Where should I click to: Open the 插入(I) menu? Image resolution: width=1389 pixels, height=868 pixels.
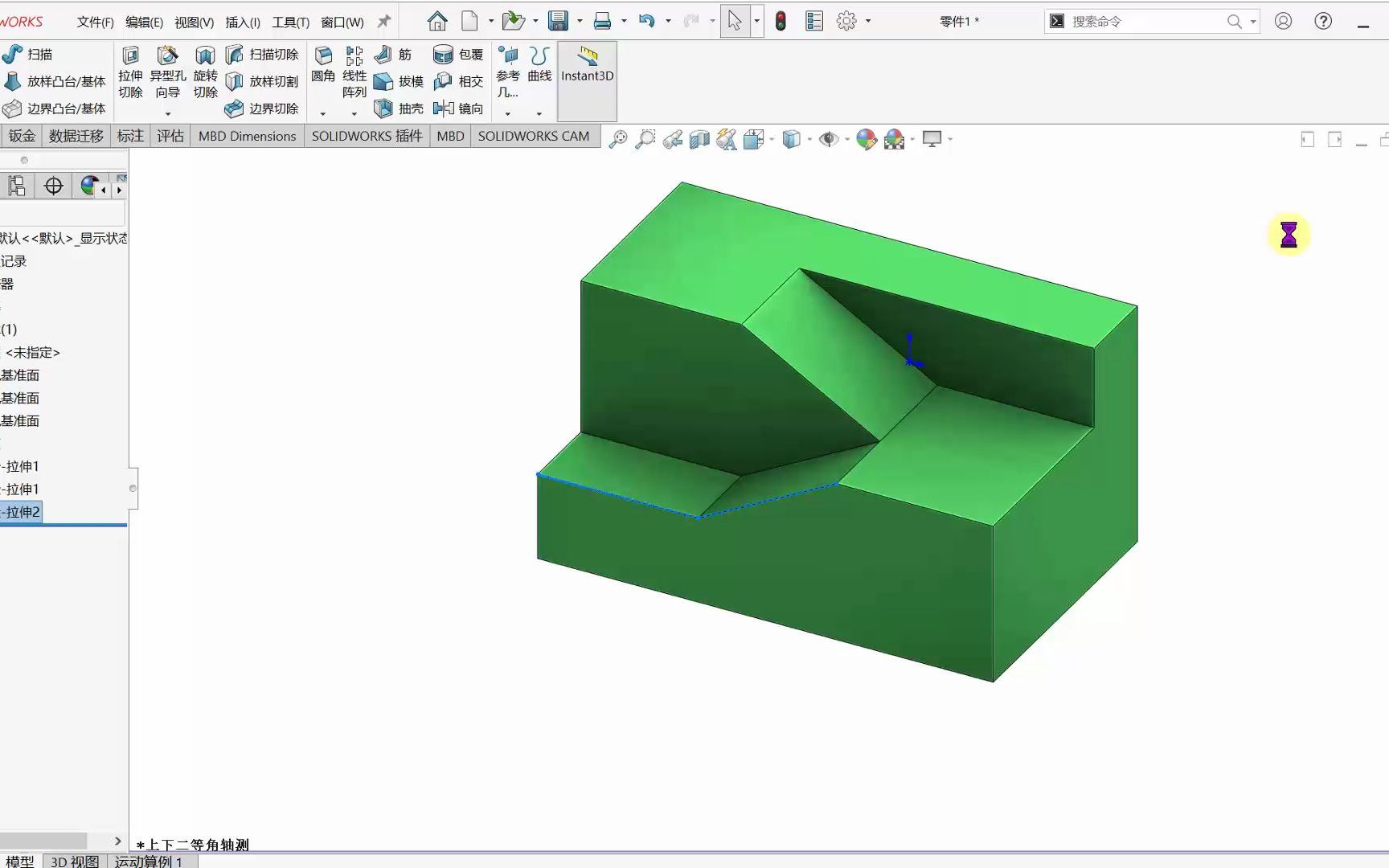[x=241, y=23]
